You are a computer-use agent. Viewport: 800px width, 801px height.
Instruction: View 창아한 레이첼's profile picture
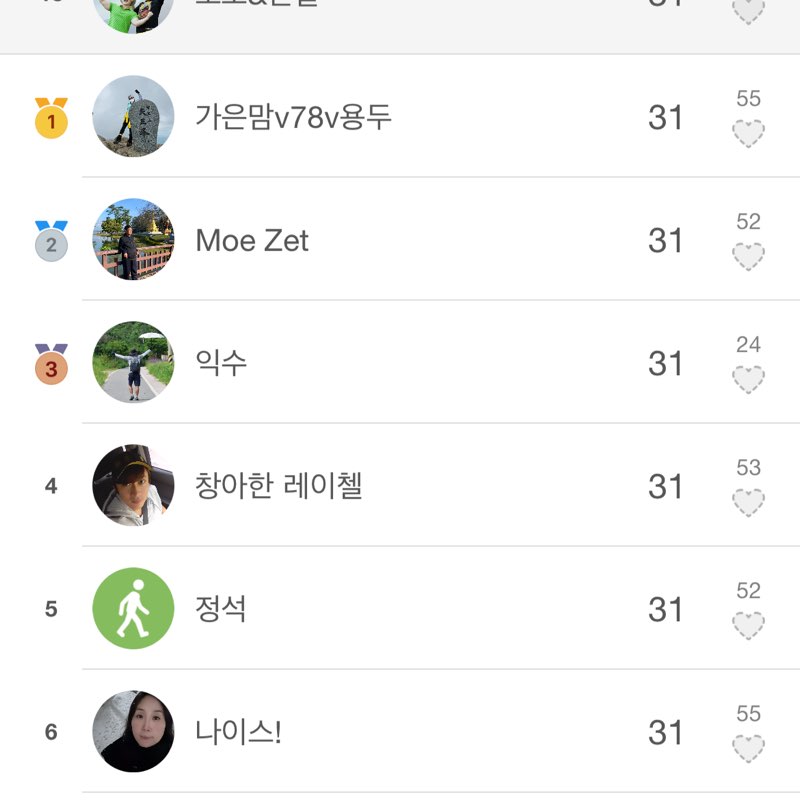[133, 486]
